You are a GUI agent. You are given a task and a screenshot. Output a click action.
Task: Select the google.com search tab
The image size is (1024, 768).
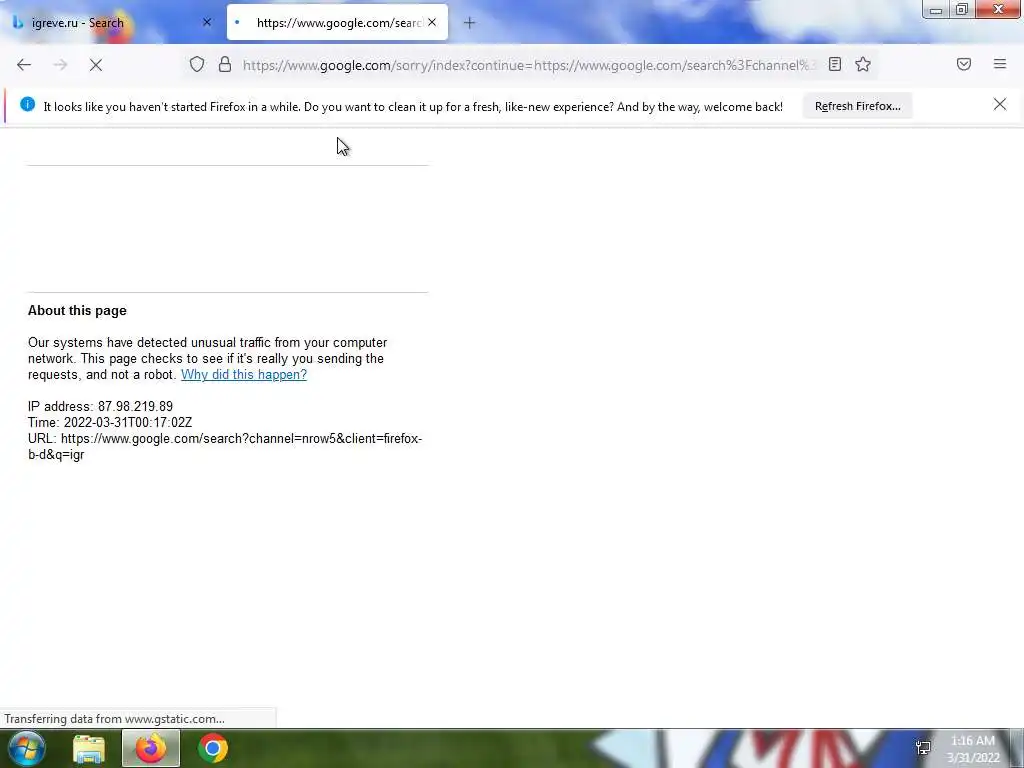tap(338, 22)
